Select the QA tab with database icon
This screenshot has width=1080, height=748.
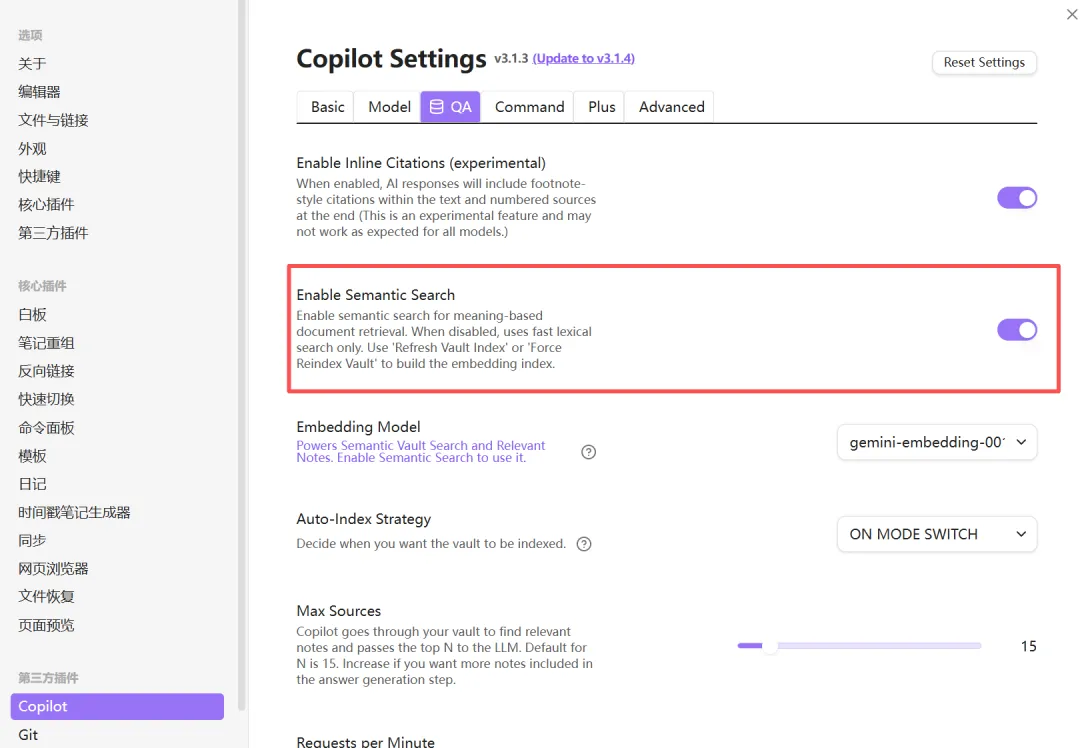[x=450, y=107]
